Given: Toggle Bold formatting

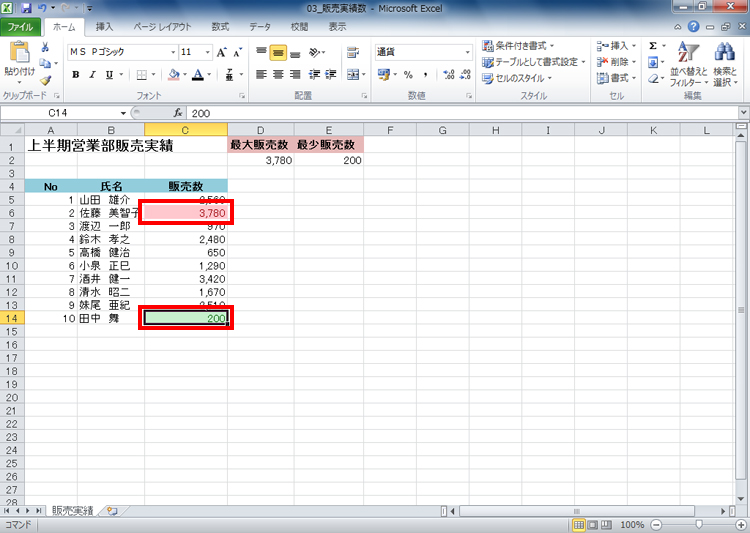Looking at the screenshot, I should pyautogui.click(x=76, y=74).
